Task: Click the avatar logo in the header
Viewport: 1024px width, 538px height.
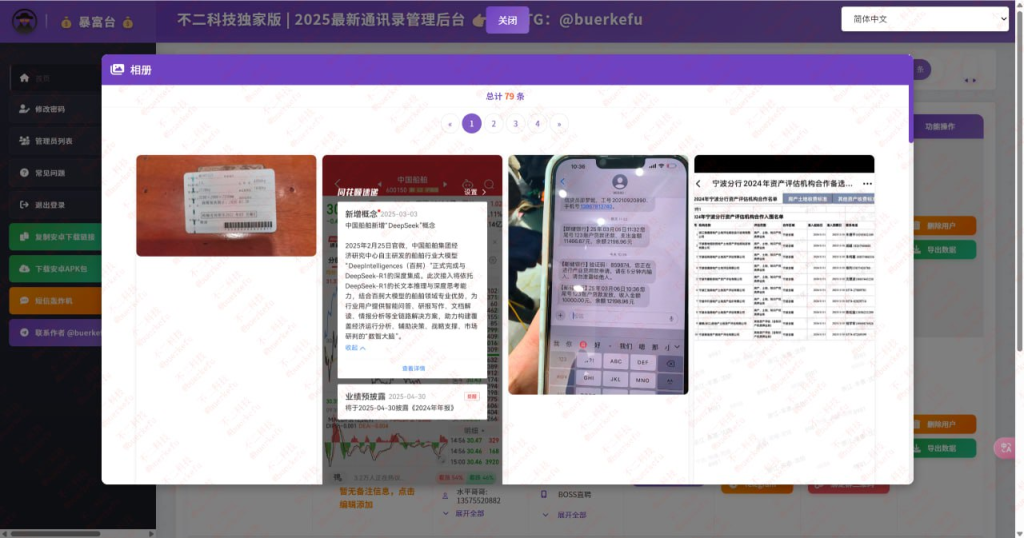Action: [25, 22]
